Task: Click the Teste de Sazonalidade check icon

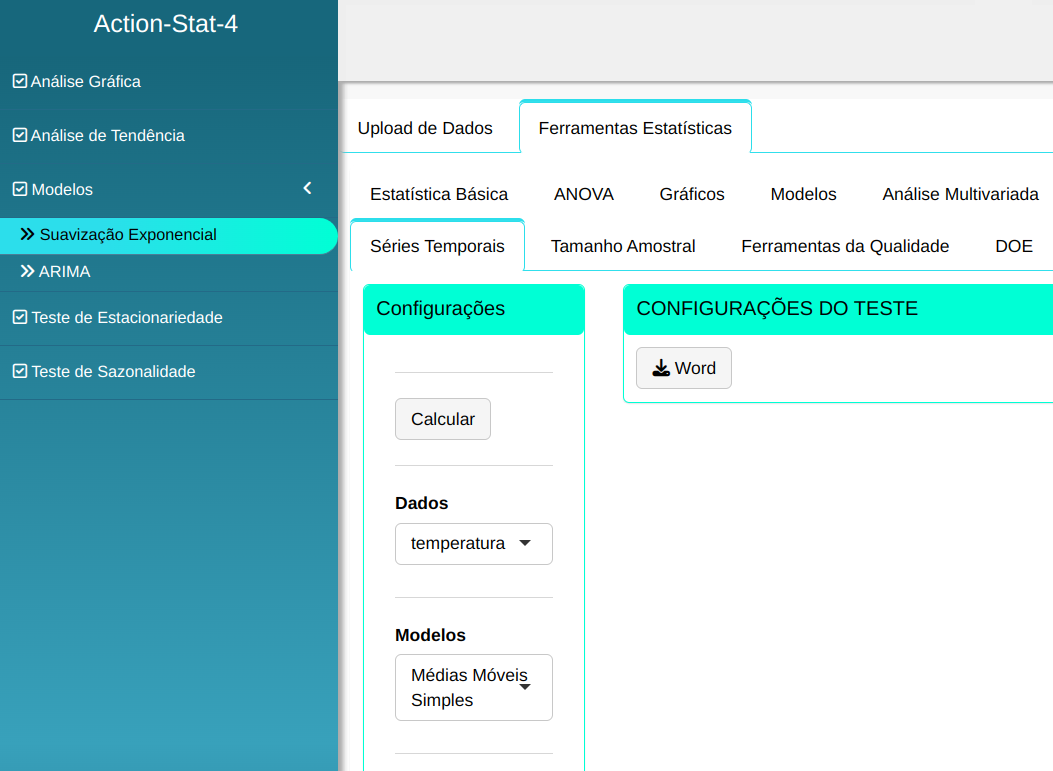Action: (x=19, y=371)
